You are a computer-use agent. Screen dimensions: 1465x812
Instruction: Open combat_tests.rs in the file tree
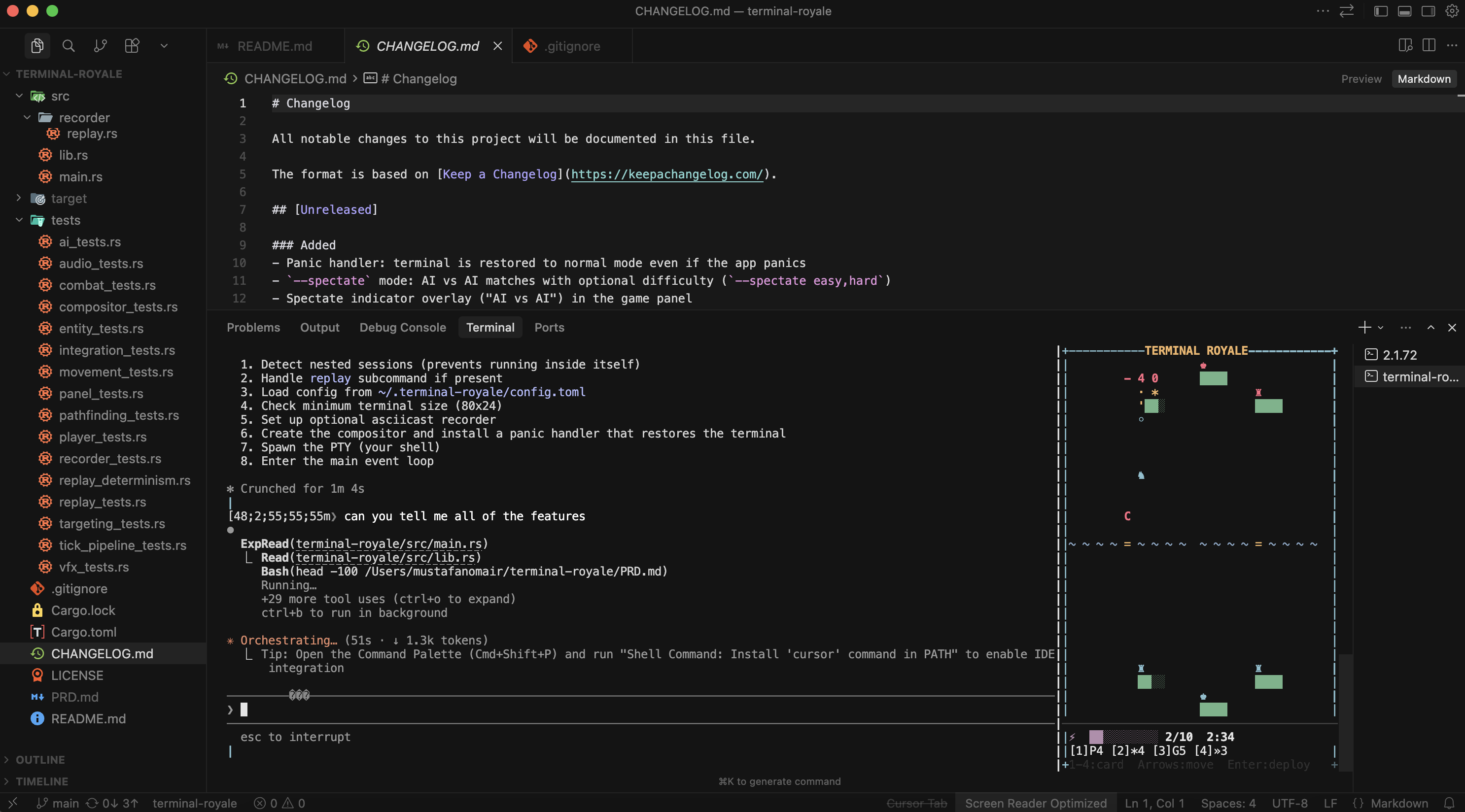pos(107,285)
